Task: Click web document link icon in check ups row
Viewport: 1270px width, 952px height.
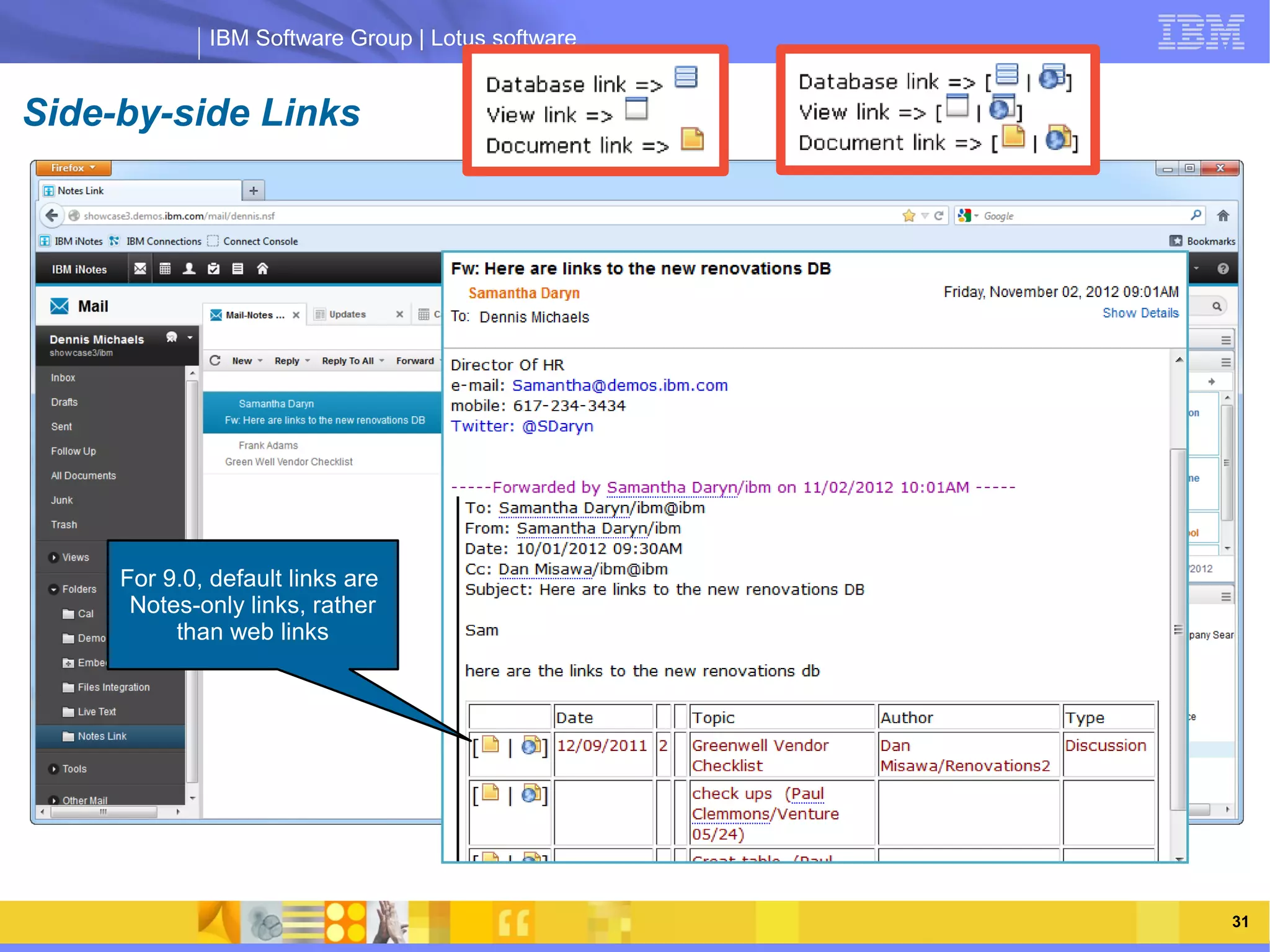Action: [x=531, y=793]
